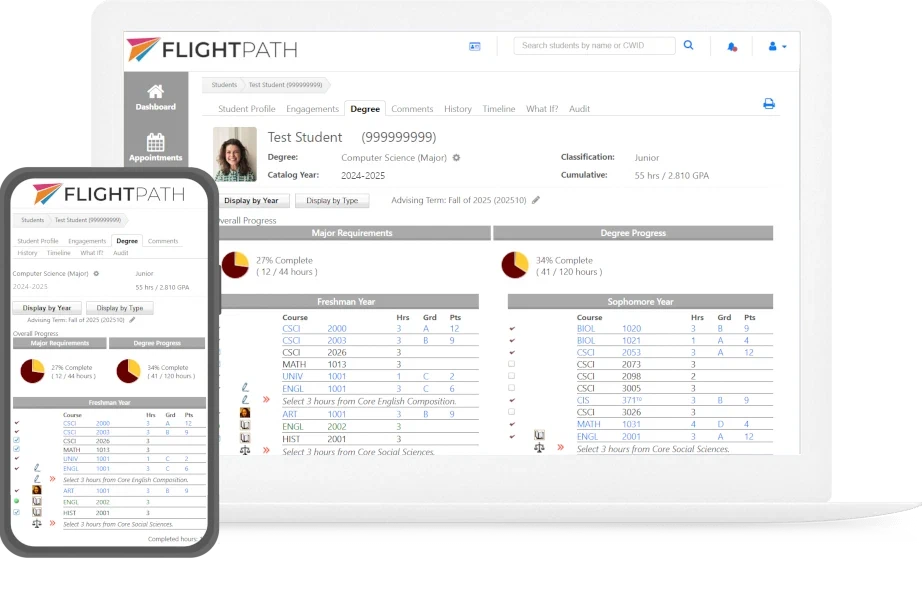Click Students breadcrumb on laptop
Viewport: 922px width, 600px height.
[224, 85]
